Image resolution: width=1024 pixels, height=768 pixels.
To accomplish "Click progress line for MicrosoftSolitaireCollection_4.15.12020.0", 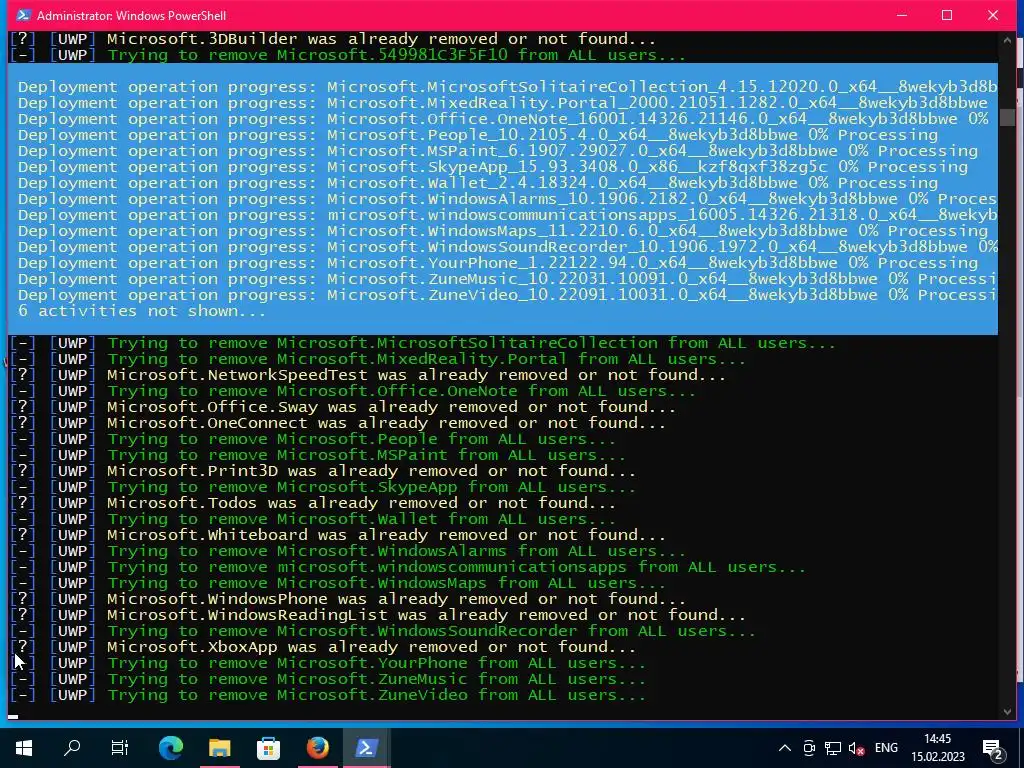I will coord(507,87).
